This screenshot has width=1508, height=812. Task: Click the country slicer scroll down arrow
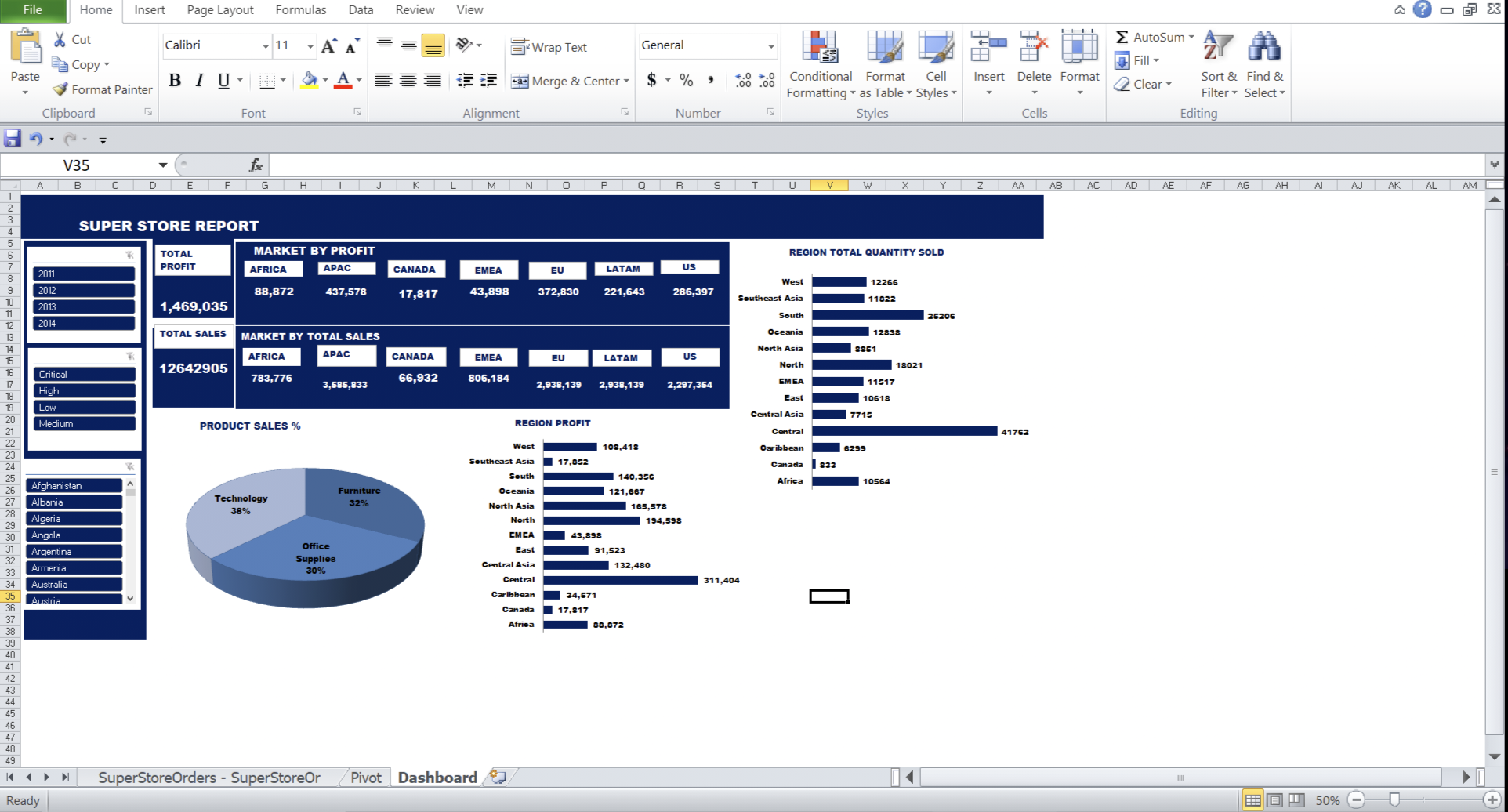tap(130, 598)
